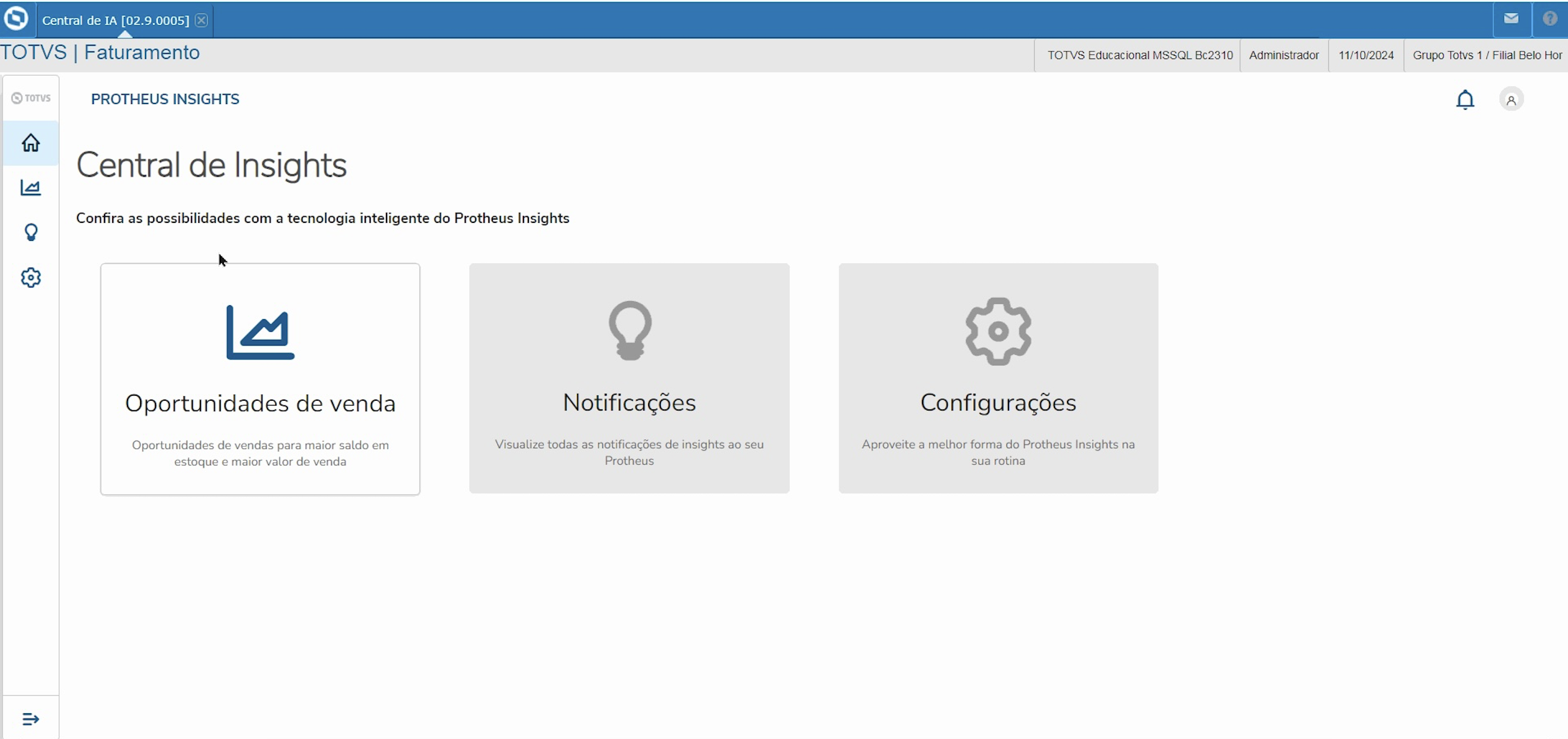Open the gear settings sidebar icon

tap(31, 278)
